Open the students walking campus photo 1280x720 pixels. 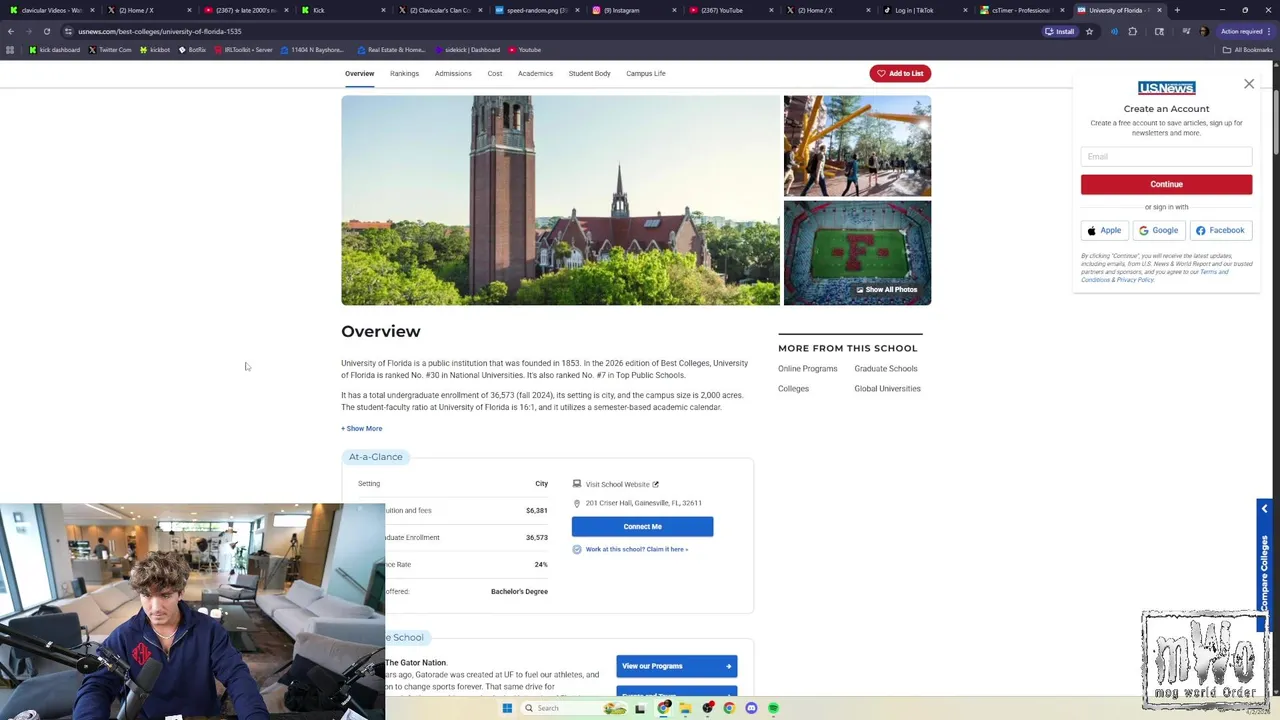(x=857, y=146)
